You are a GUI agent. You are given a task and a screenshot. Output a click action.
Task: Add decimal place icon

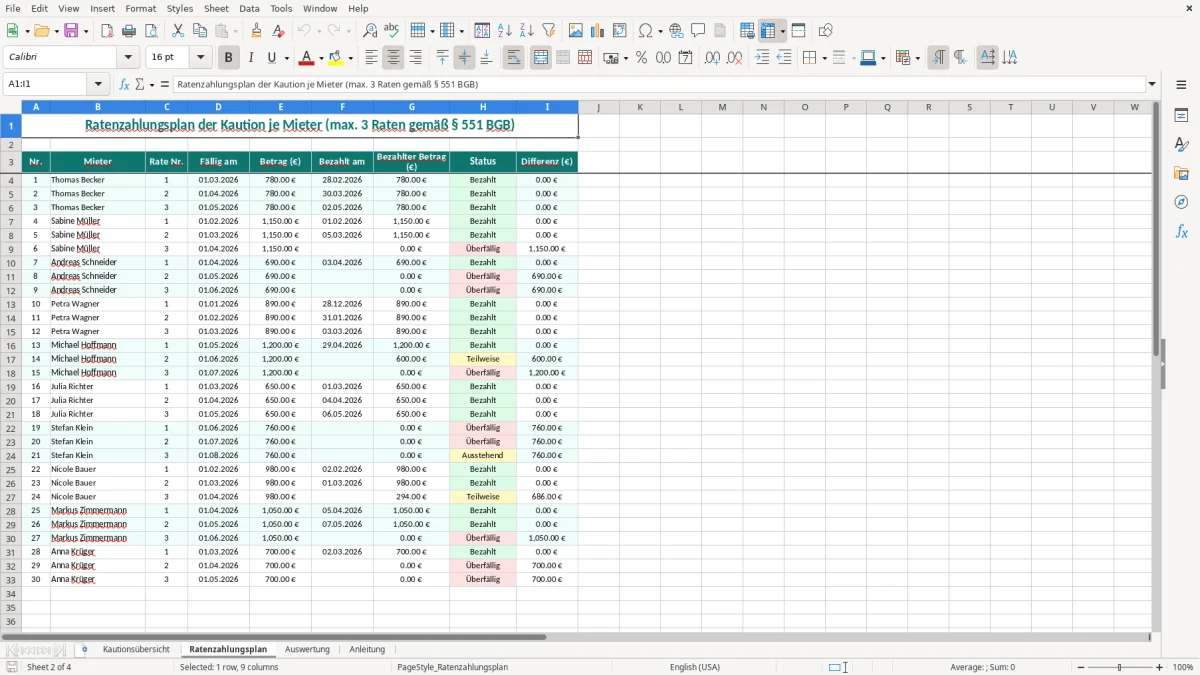(x=713, y=58)
